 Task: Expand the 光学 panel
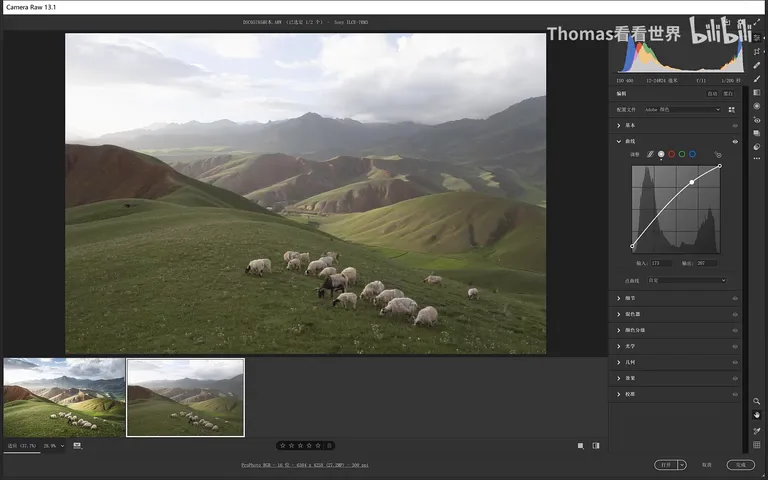(x=619, y=346)
